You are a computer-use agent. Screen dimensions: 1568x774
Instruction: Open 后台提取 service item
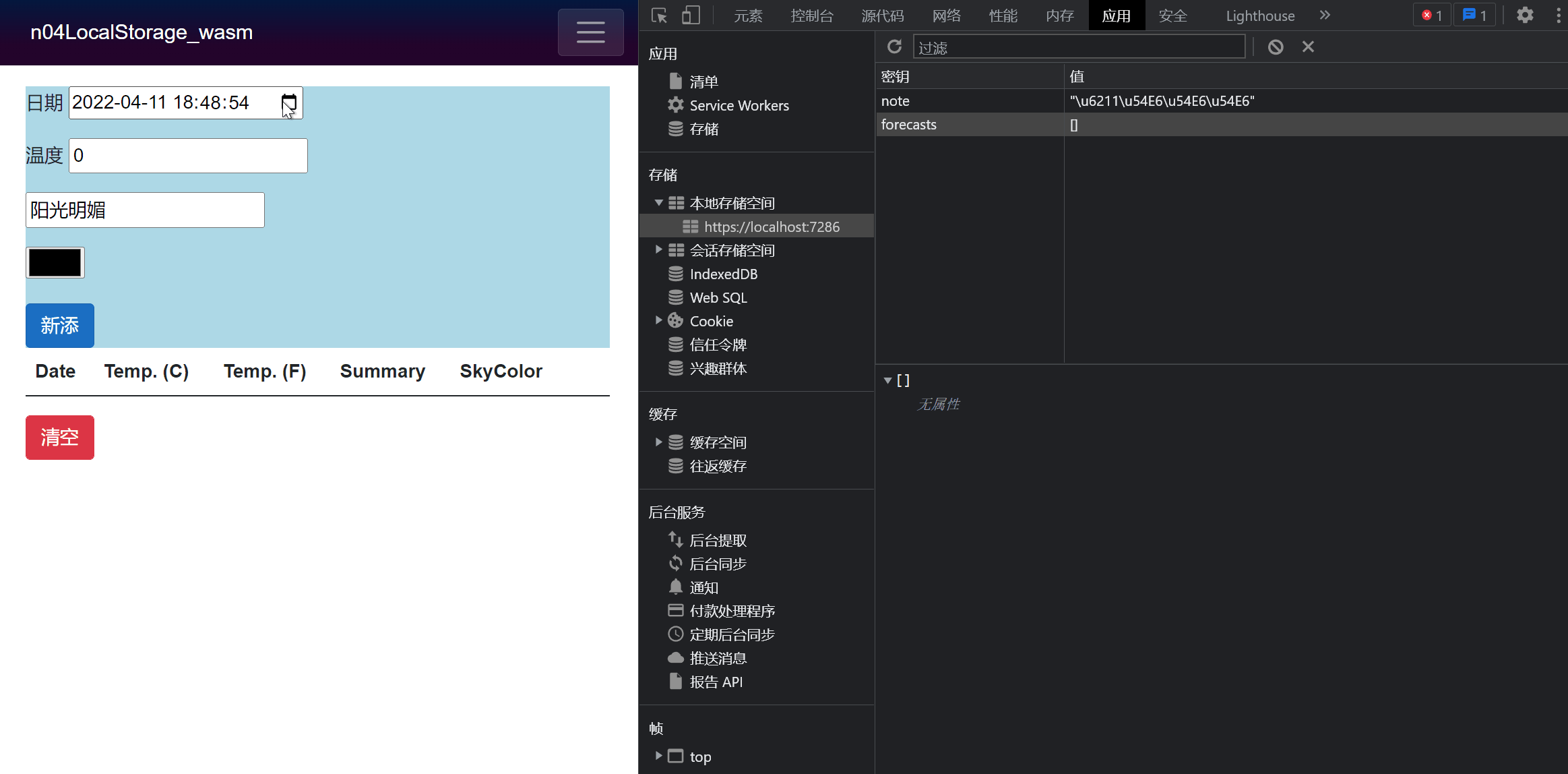point(718,540)
